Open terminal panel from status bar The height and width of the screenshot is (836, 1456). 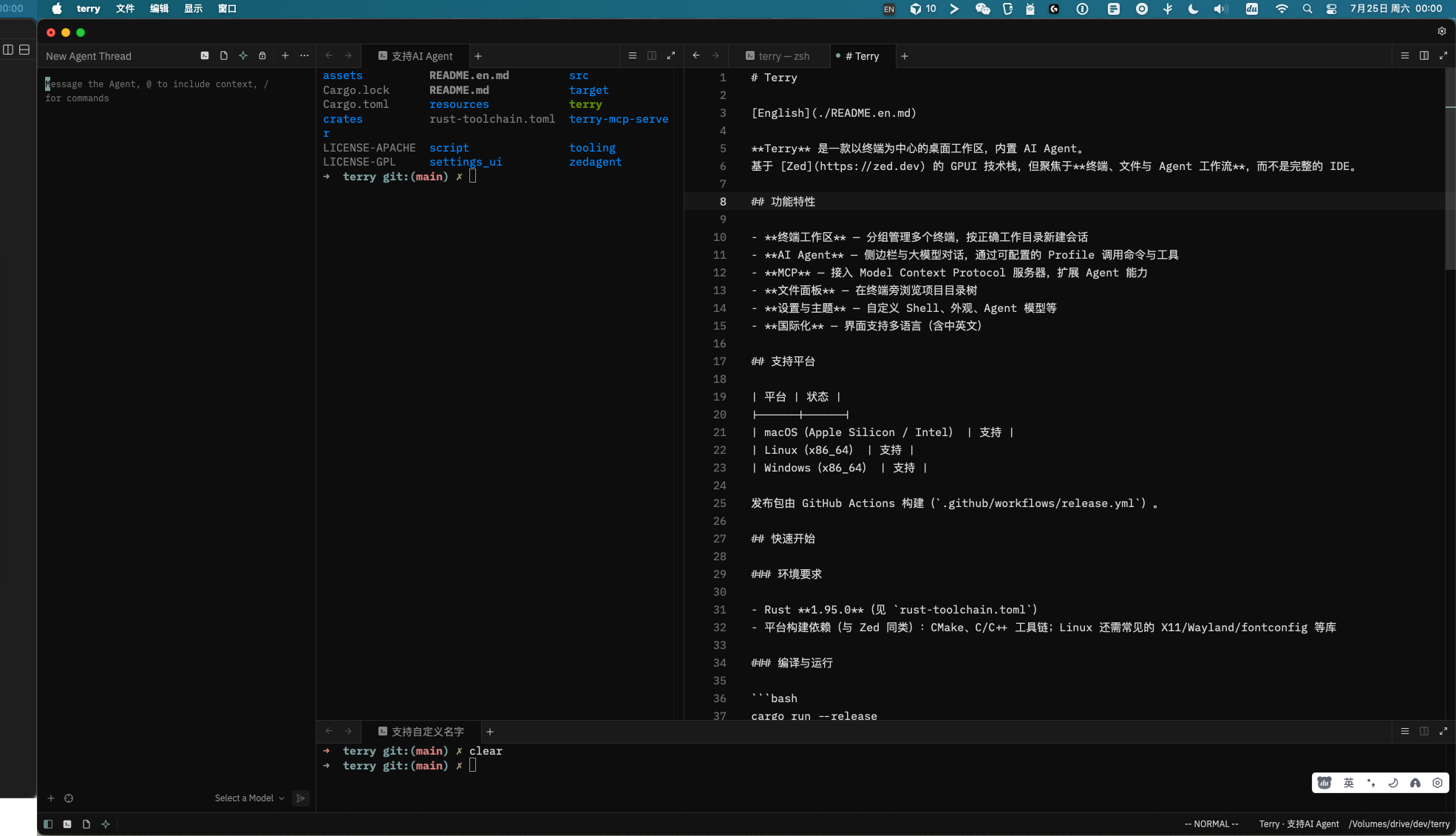click(67, 824)
